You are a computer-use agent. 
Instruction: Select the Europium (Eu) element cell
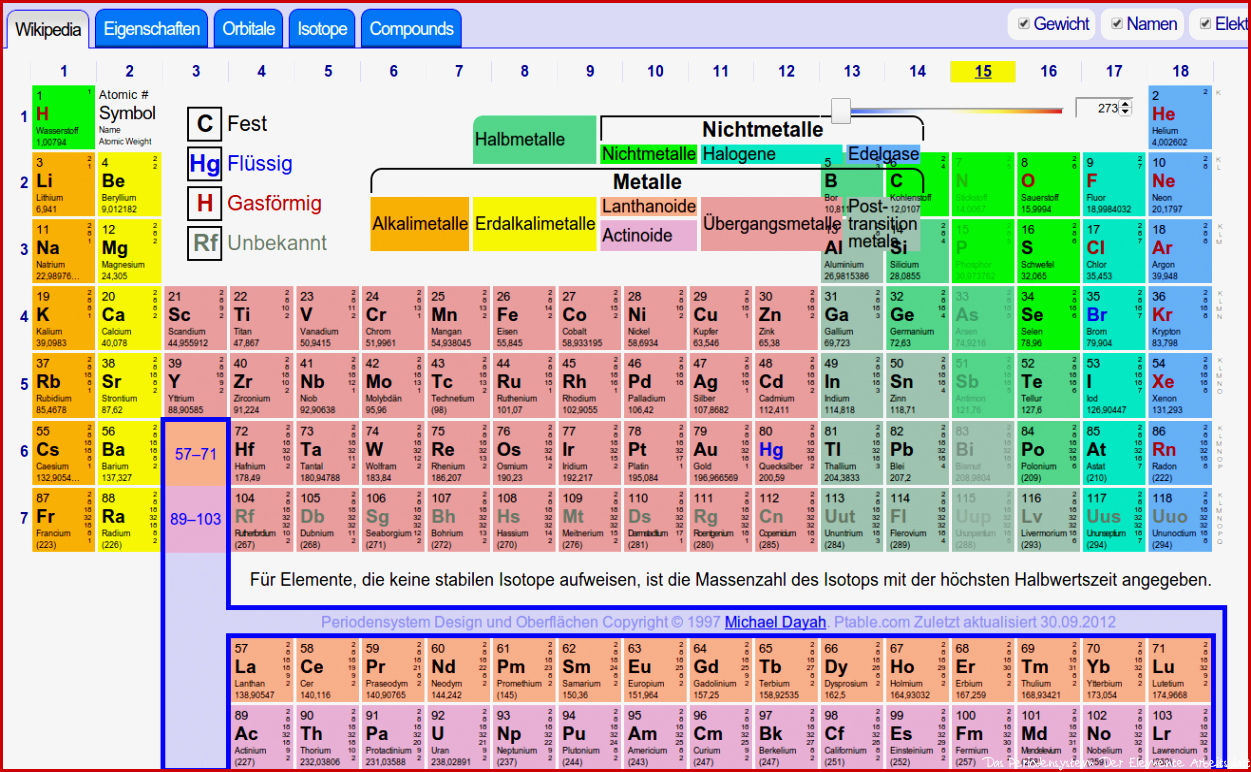pyautogui.click(x=656, y=670)
